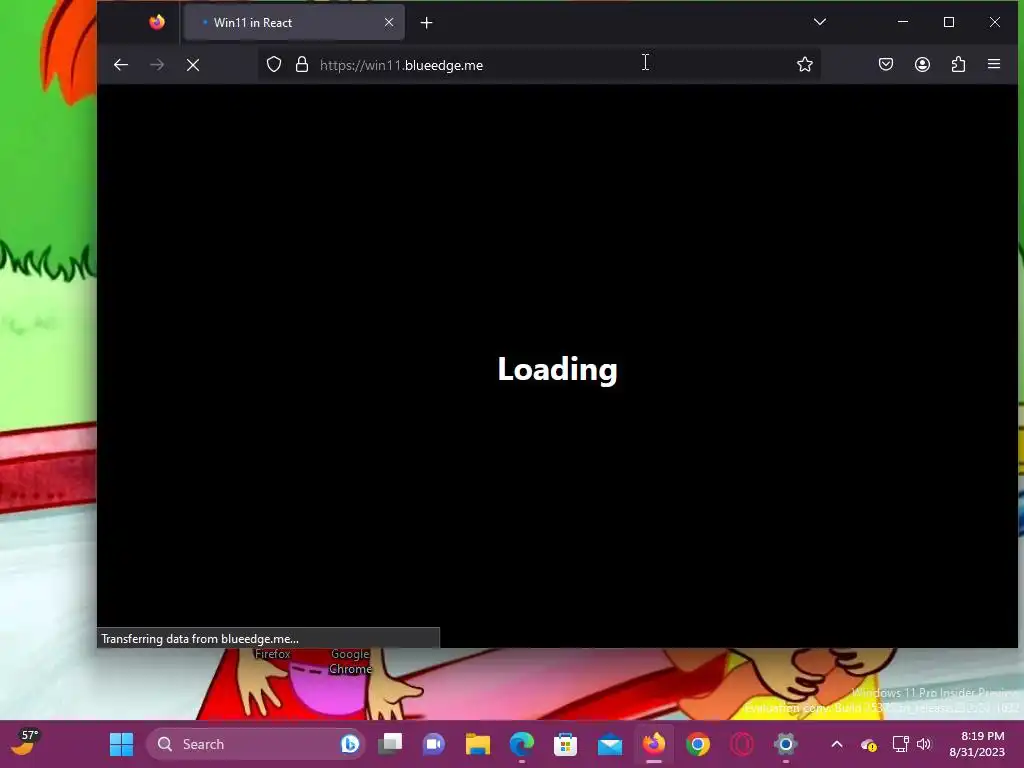Switch to the Win11 in React tab

point(294,23)
